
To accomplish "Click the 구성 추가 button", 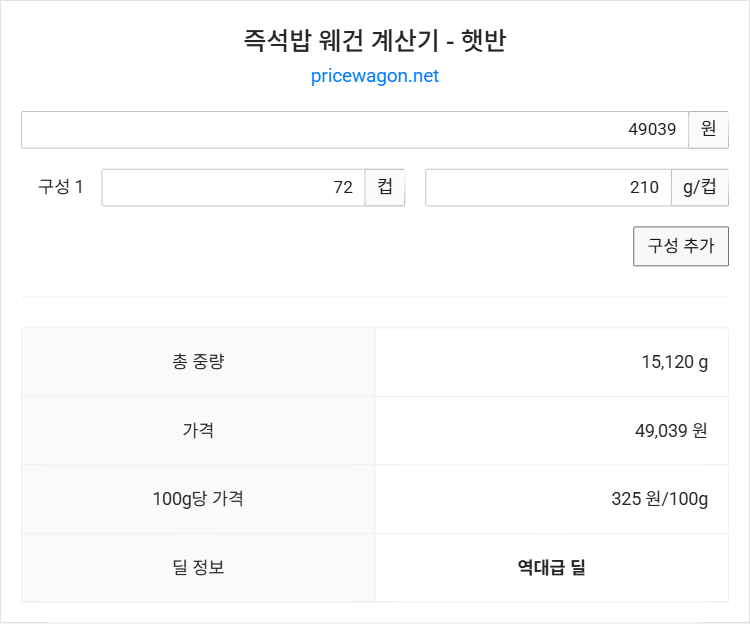I will (681, 246).
